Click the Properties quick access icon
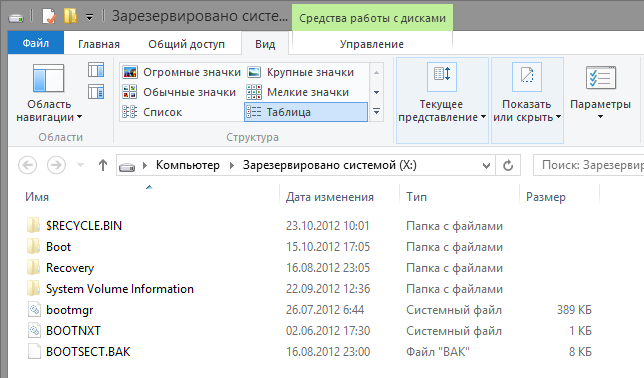The width and height of the screenshot is (644, 378). [x=48, y=16]
